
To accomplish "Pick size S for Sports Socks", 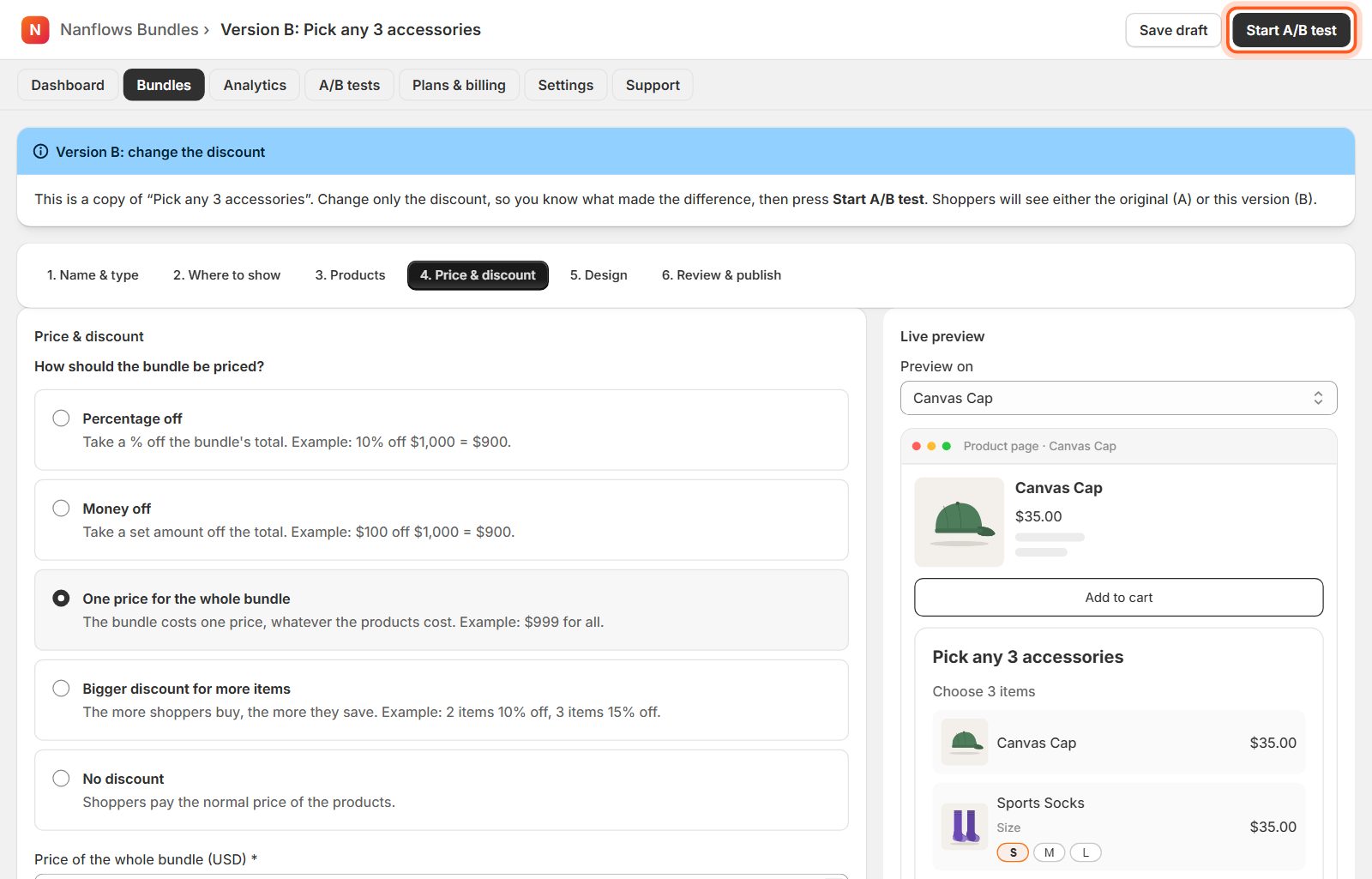I will (x=1013, y=852).
